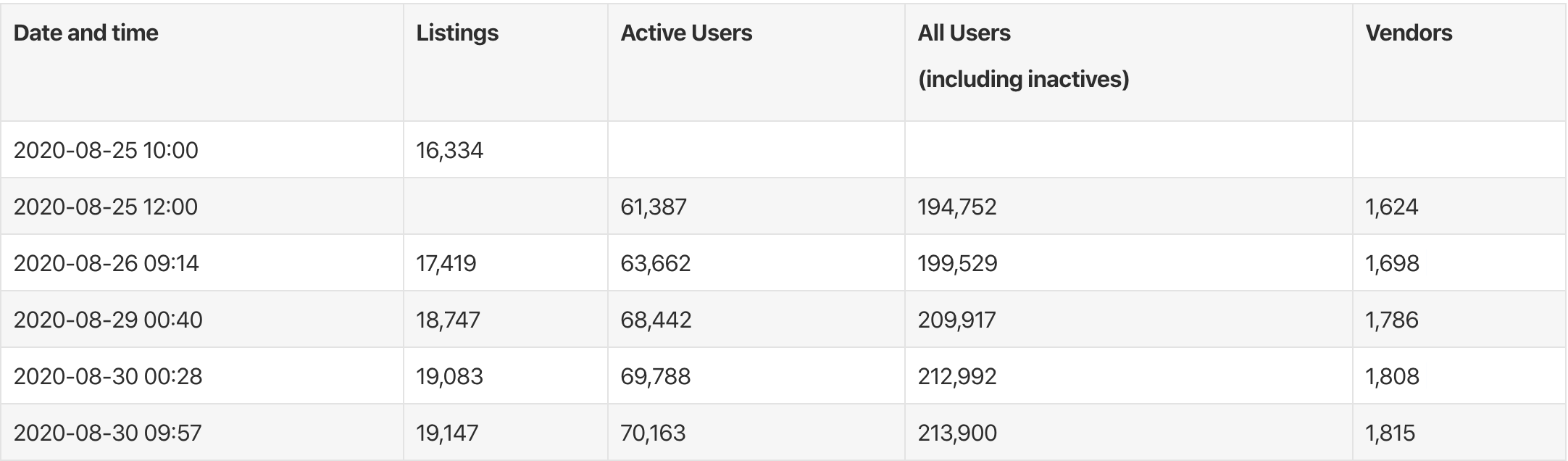Image resolution: width=1568 pixels, height=461 pixels.
Task: Click the 2020-08-26 09:14 date cell
Action: (106, 263)
